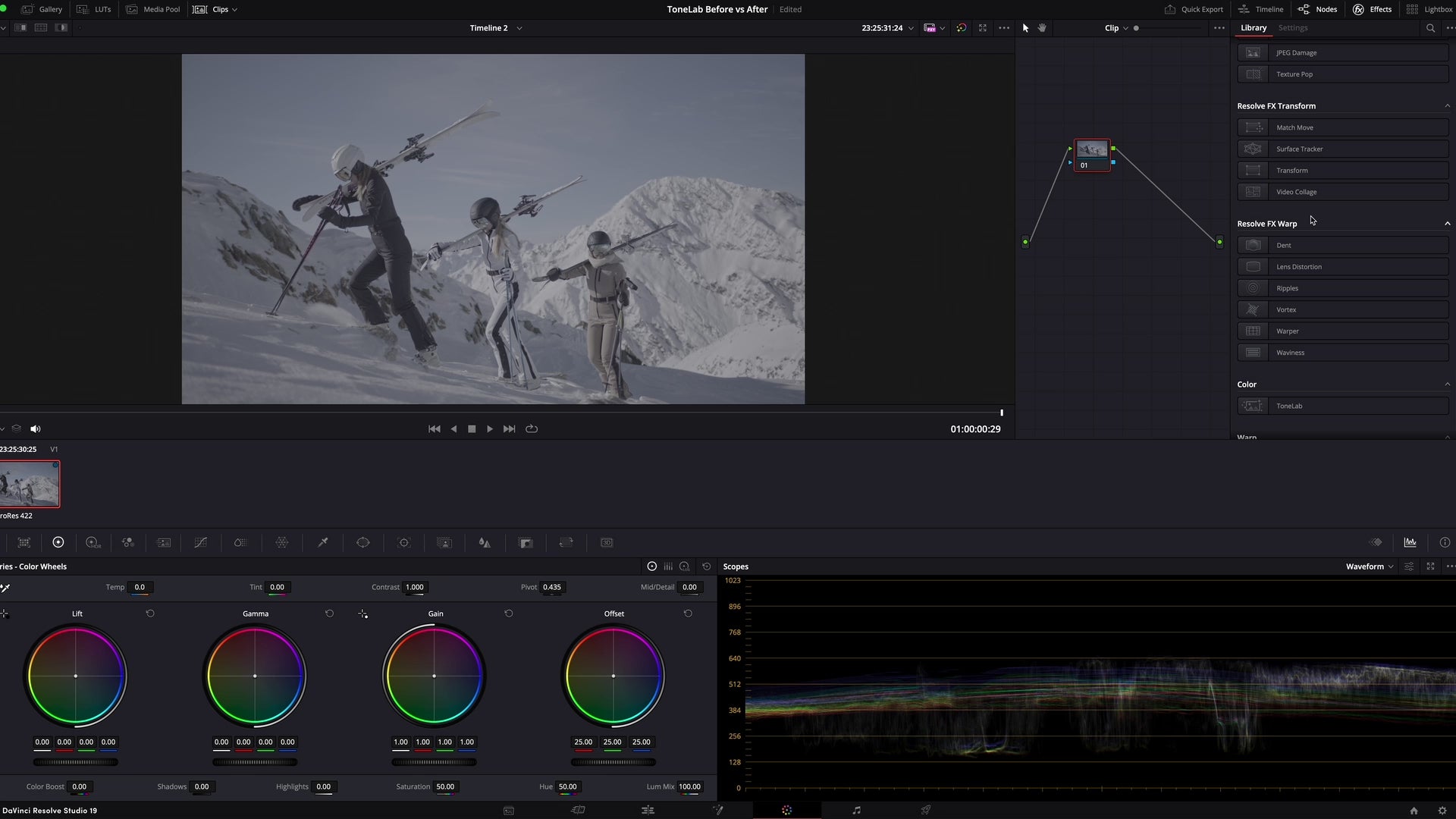Collapse the Resolve FX Warp section
The width and height of the screenshot is (1456, 819).
[x=1447, y=224]
